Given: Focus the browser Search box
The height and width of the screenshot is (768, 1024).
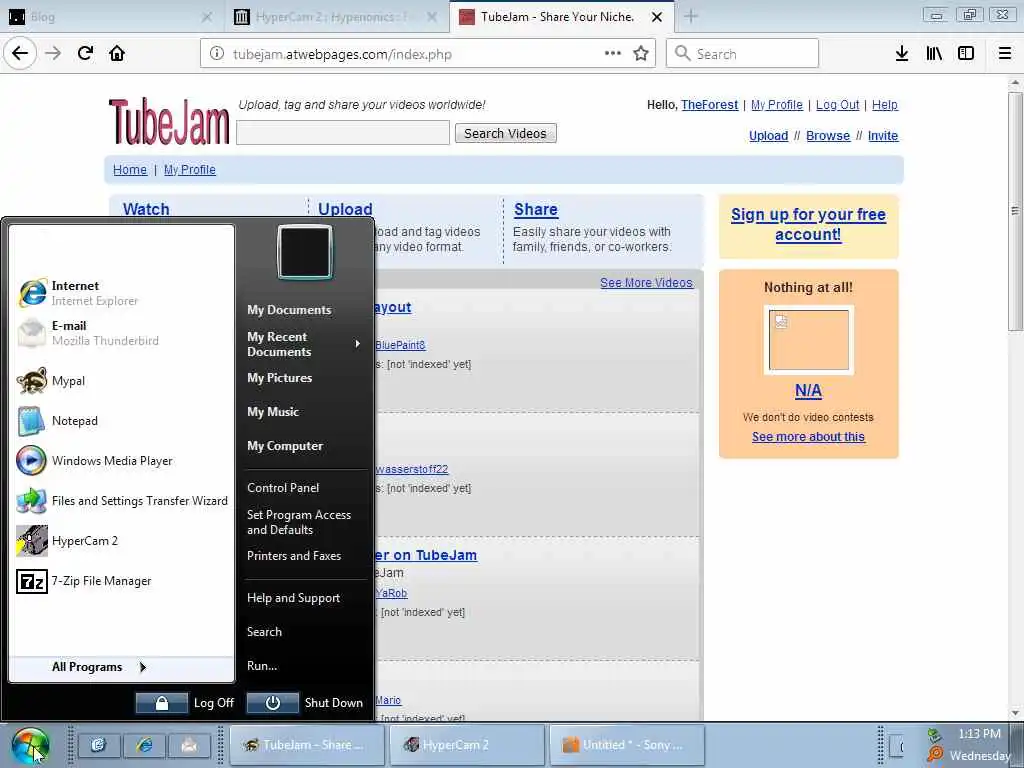Looking at the screenshot, I should [743, 54].
